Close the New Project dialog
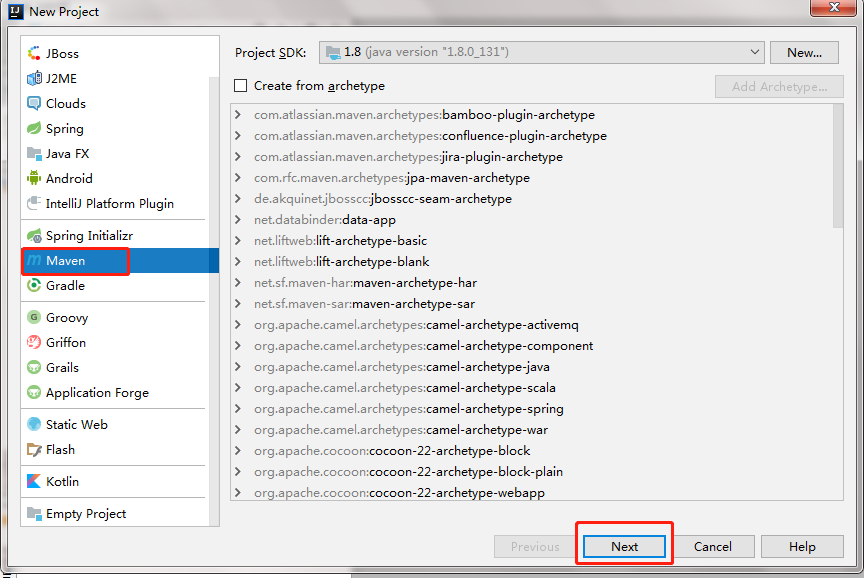This screenshot has width=864, height=578. click(x=834, y=7)
